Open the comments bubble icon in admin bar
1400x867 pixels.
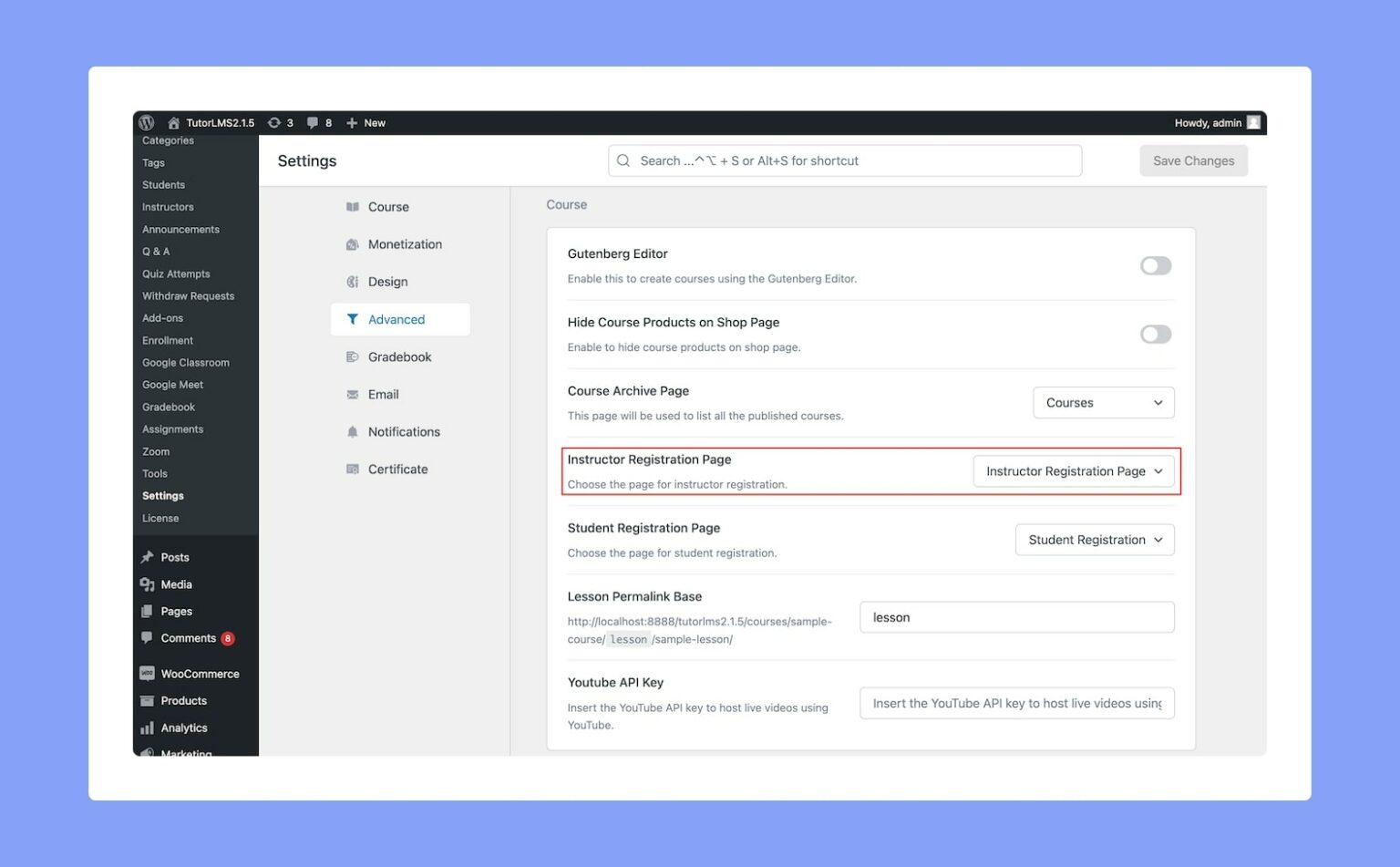313,123
